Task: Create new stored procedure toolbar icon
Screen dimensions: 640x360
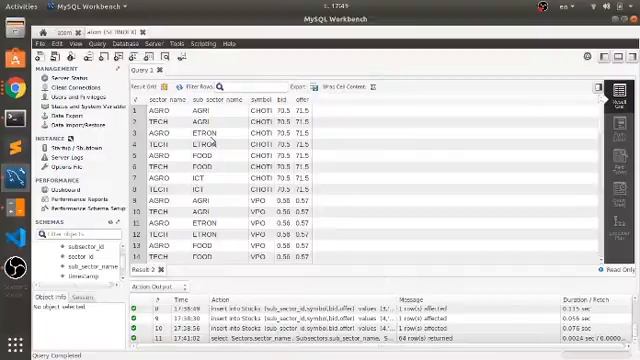Action: pyautogui.click(x=133, y=57)
